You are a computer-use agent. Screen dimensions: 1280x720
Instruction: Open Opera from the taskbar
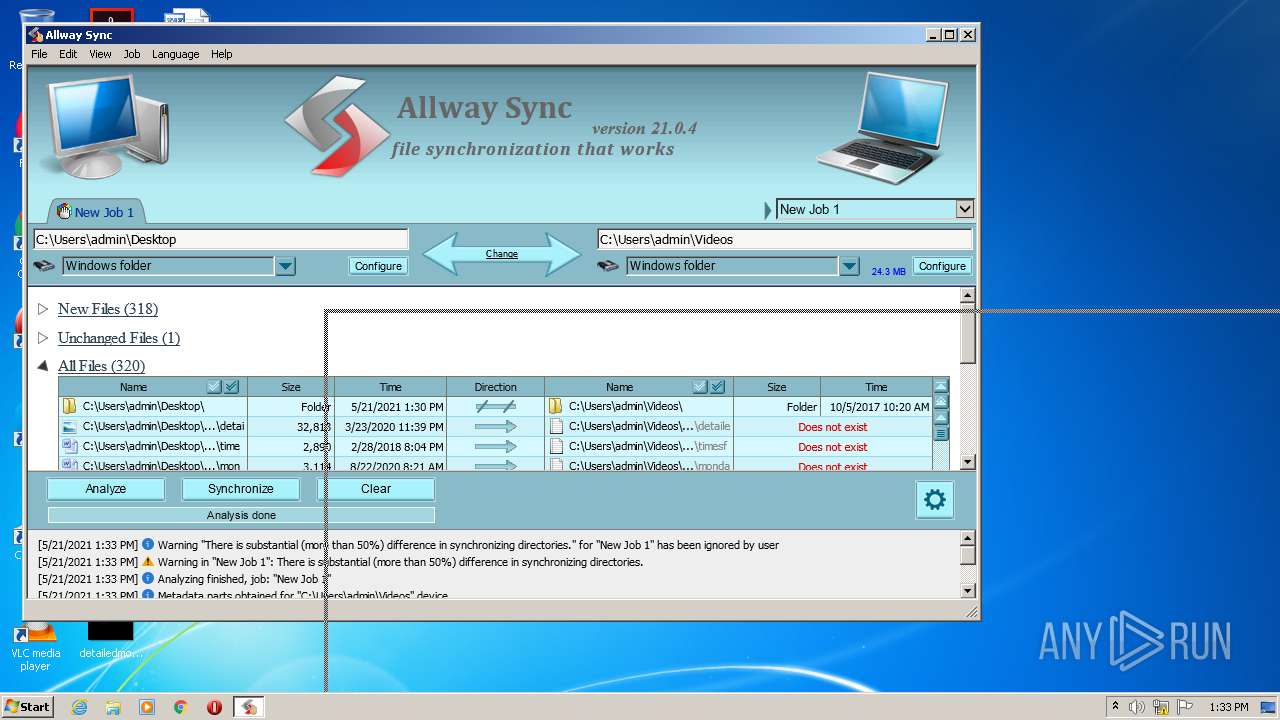[214, 707]
